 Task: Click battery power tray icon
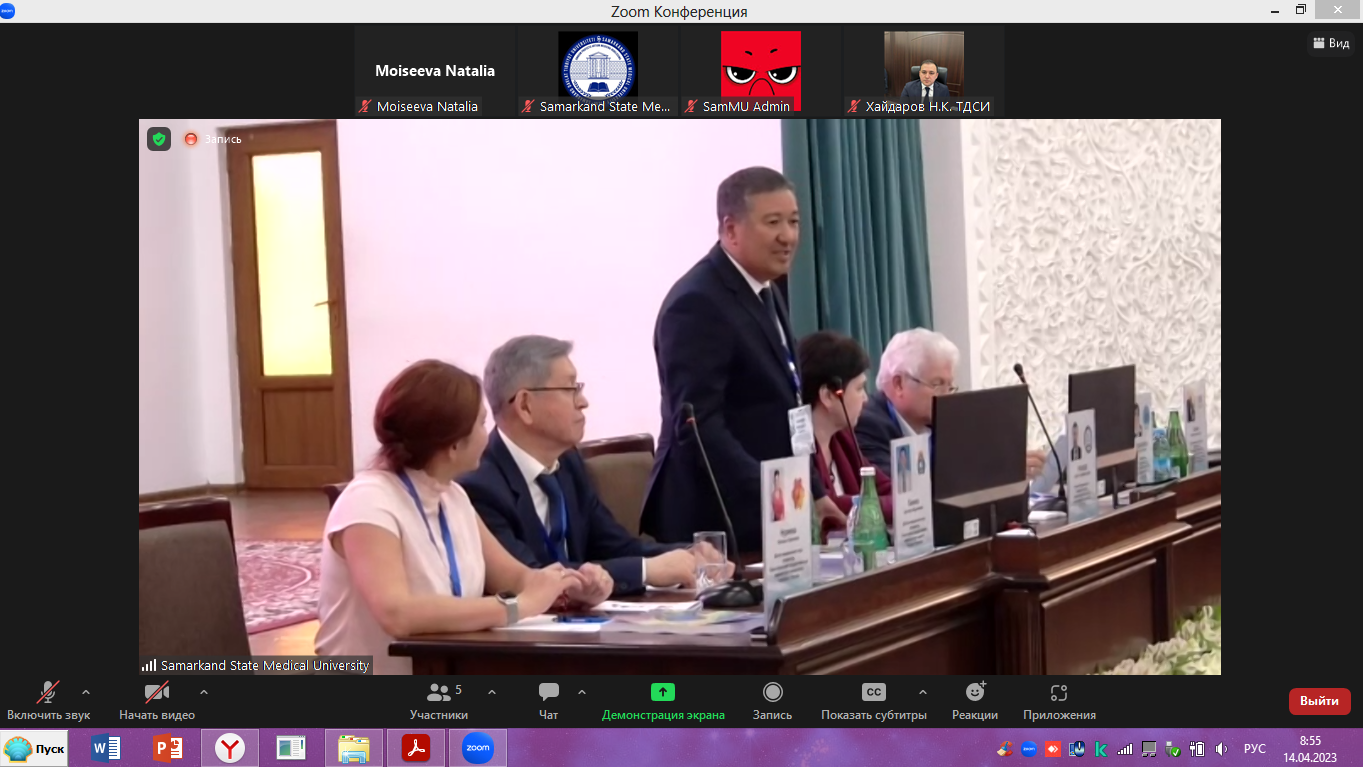[1197, 749]
